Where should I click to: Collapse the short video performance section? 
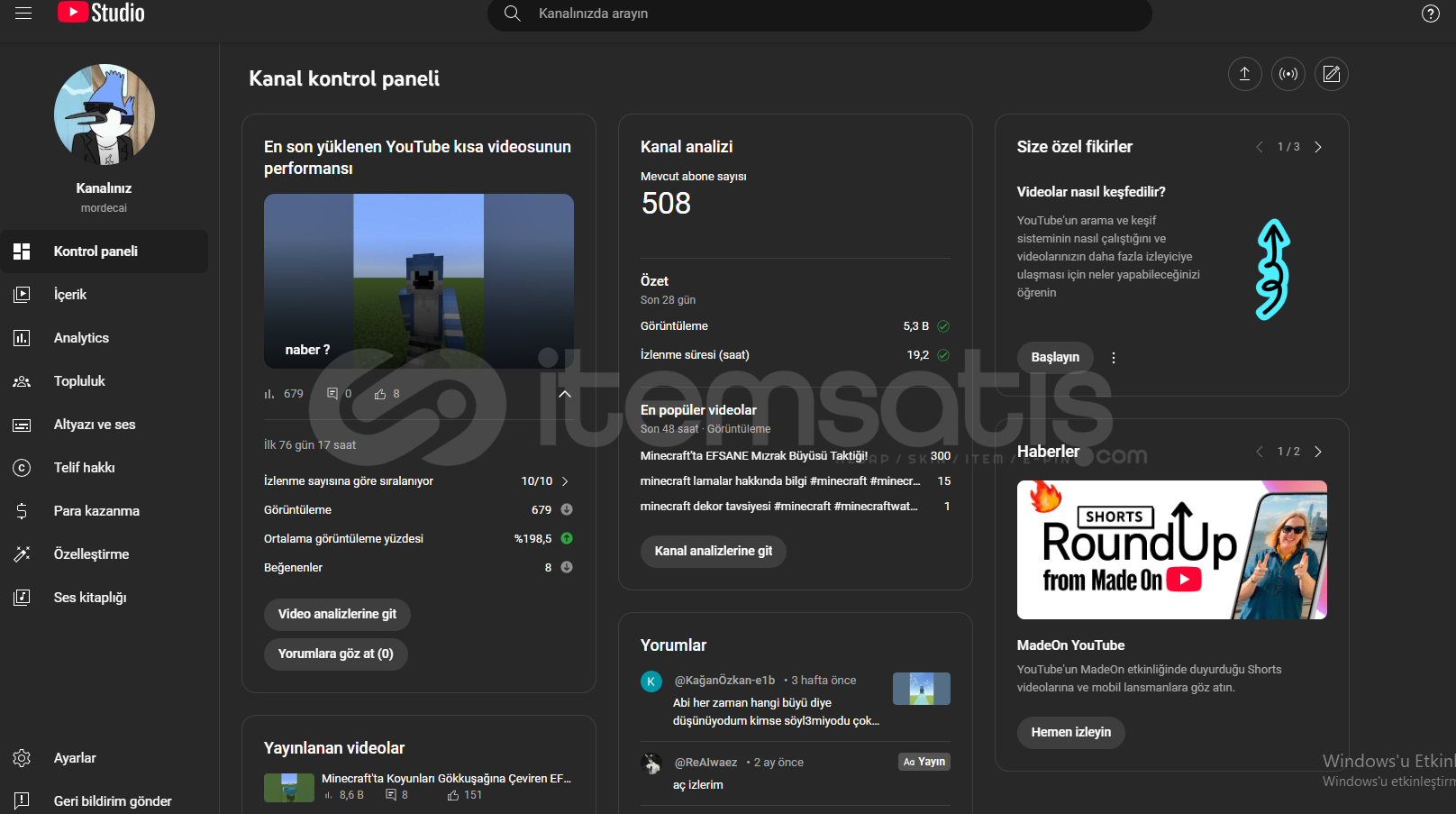[x=565, y=394]
